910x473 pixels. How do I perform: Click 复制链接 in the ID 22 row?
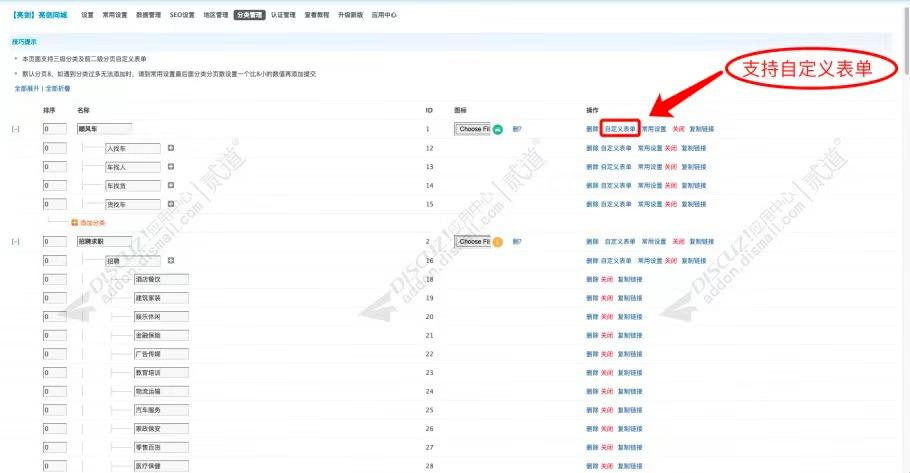(x=630, y=354)
